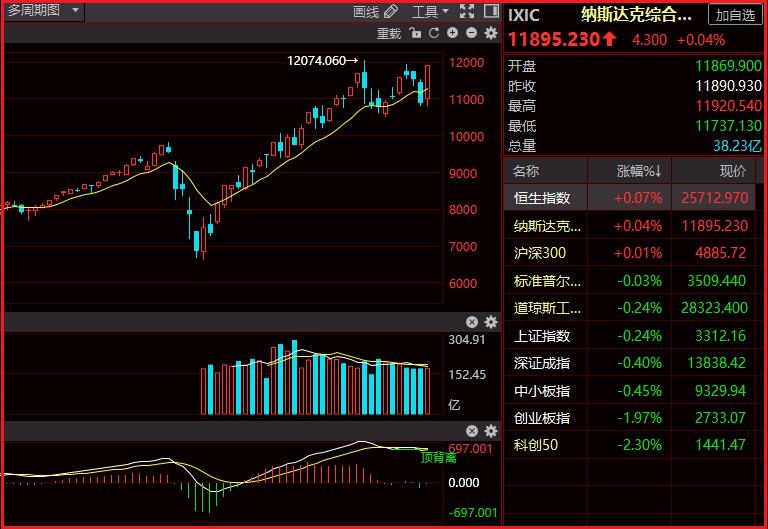768x529 pixels.
Task: Toggle the chart lock icon
Action: (x=415, y=33)
